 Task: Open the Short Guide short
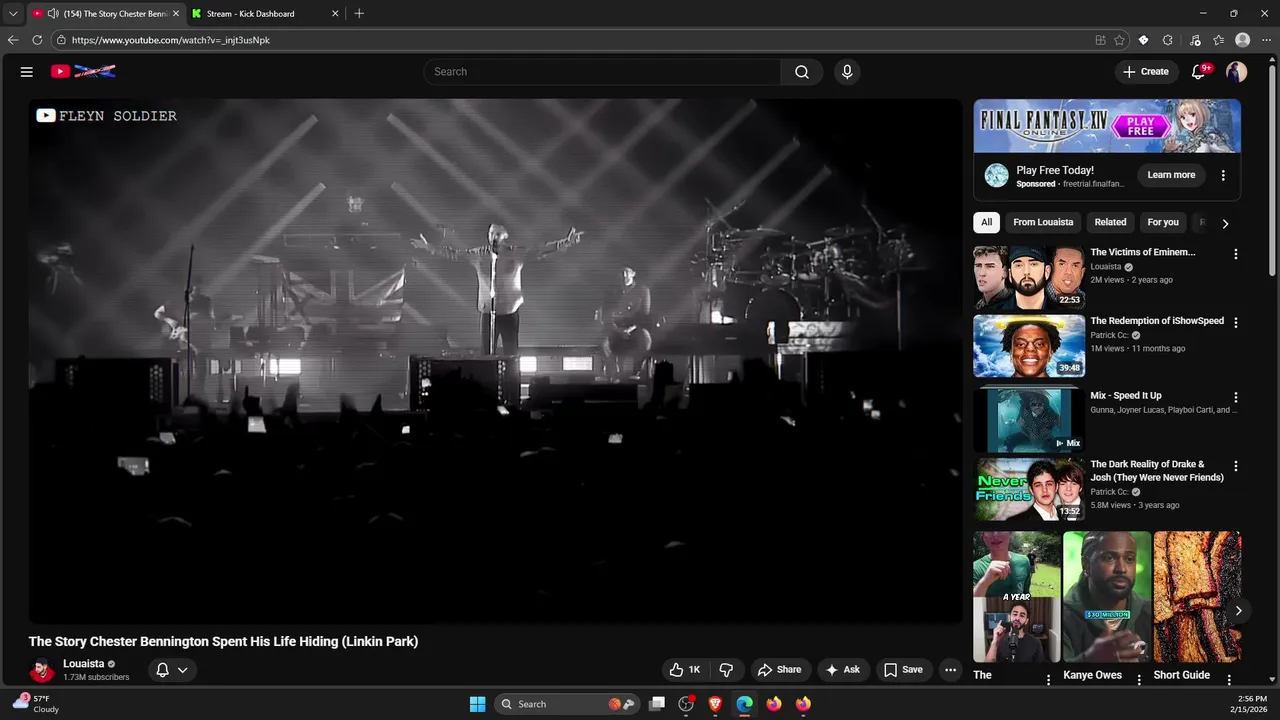click(1197, 597)
